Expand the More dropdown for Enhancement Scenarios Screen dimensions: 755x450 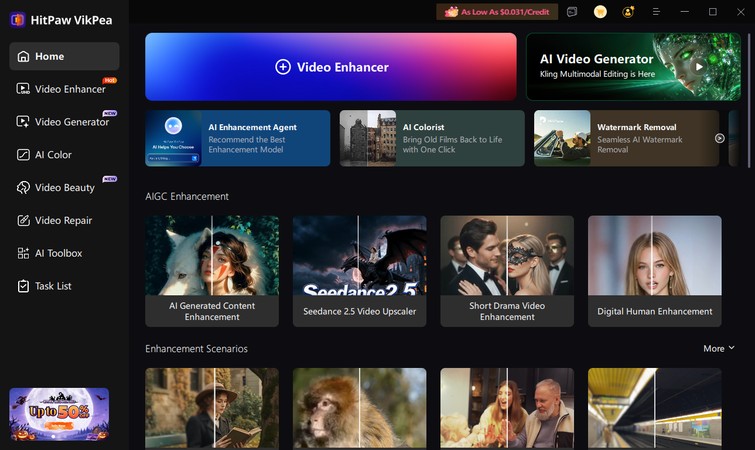[719, 348]
